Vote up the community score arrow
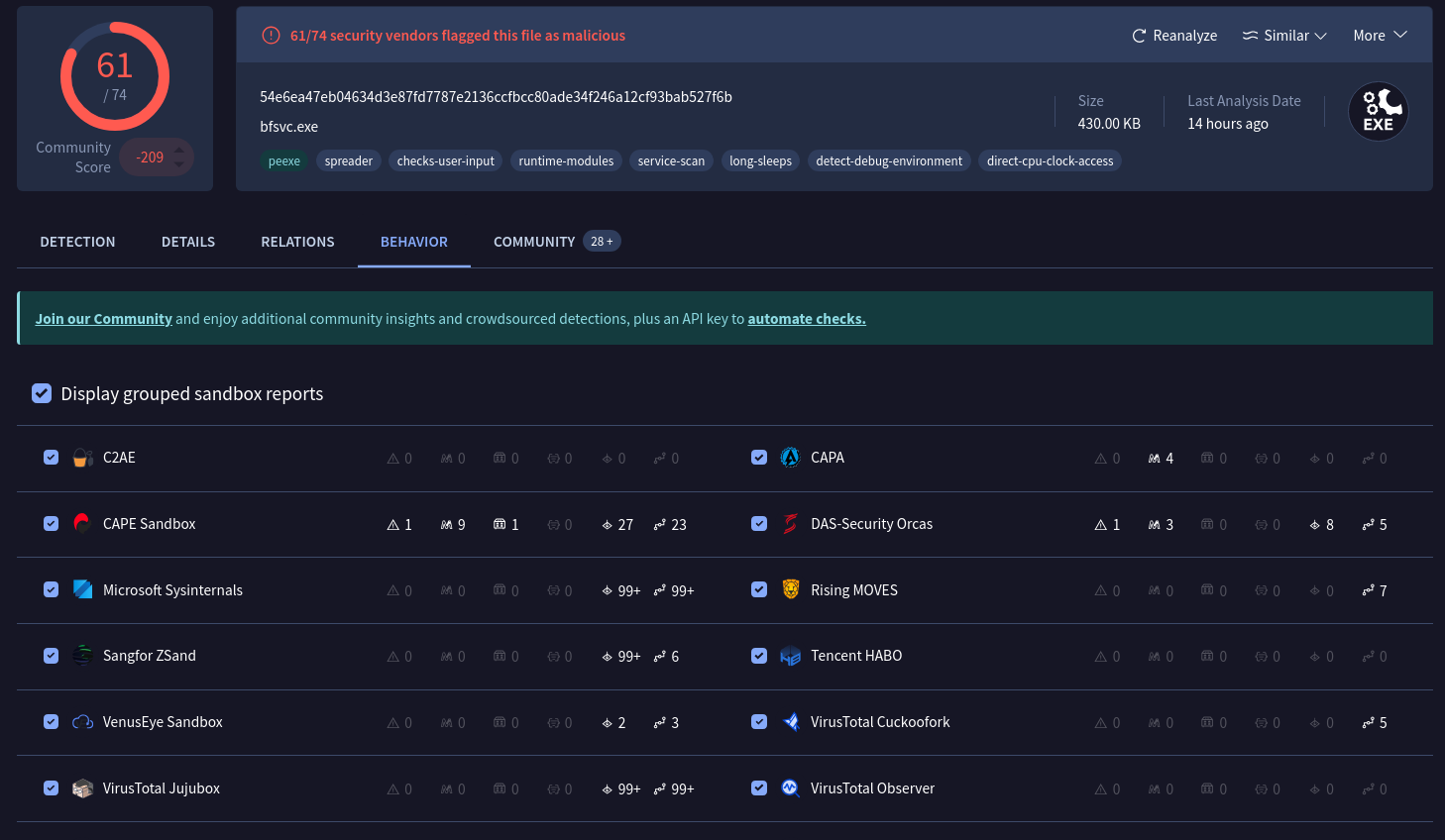This screenshot has height=840, width=1445. [178, 150]
